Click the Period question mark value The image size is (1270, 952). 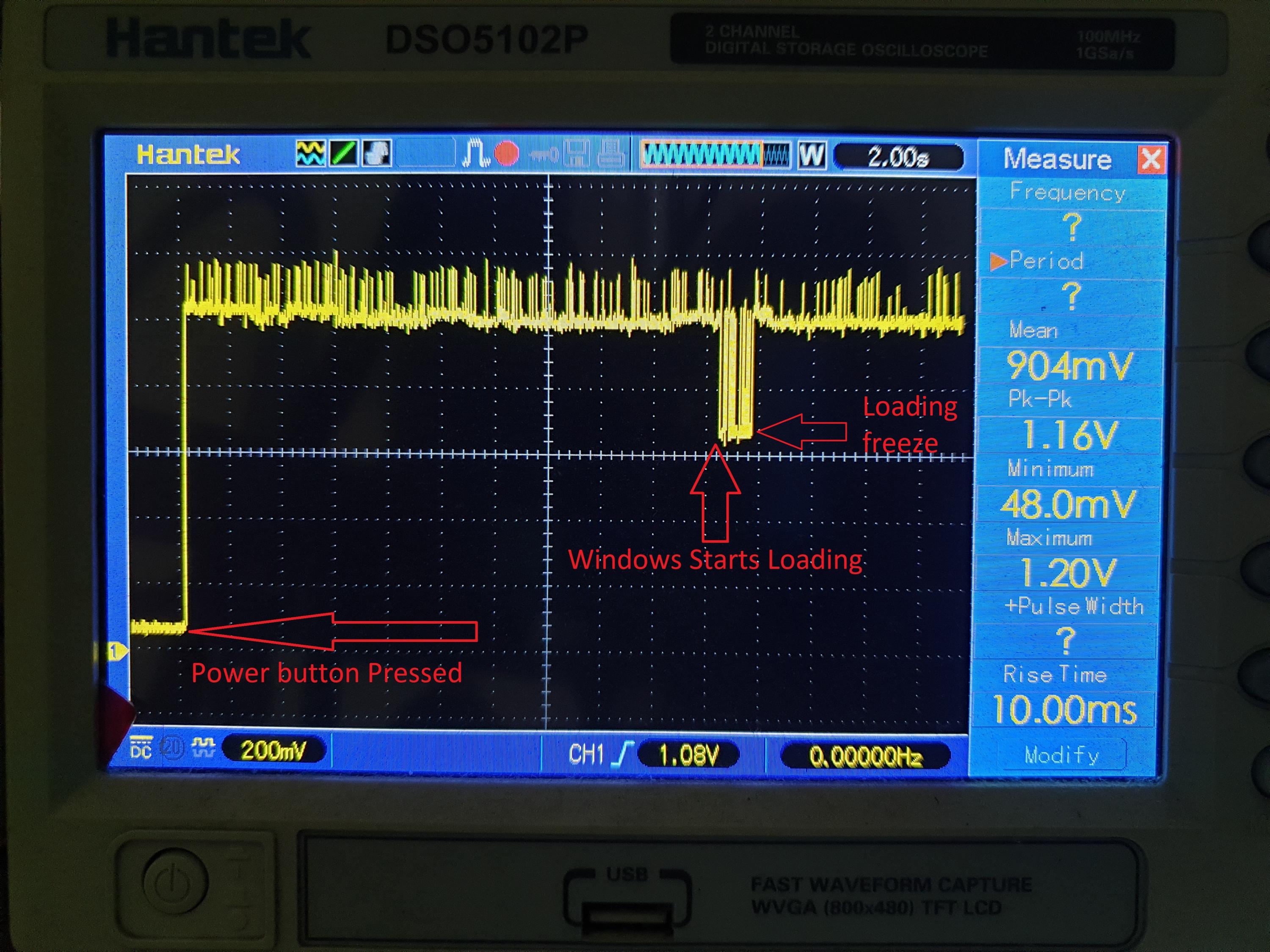1071,296
